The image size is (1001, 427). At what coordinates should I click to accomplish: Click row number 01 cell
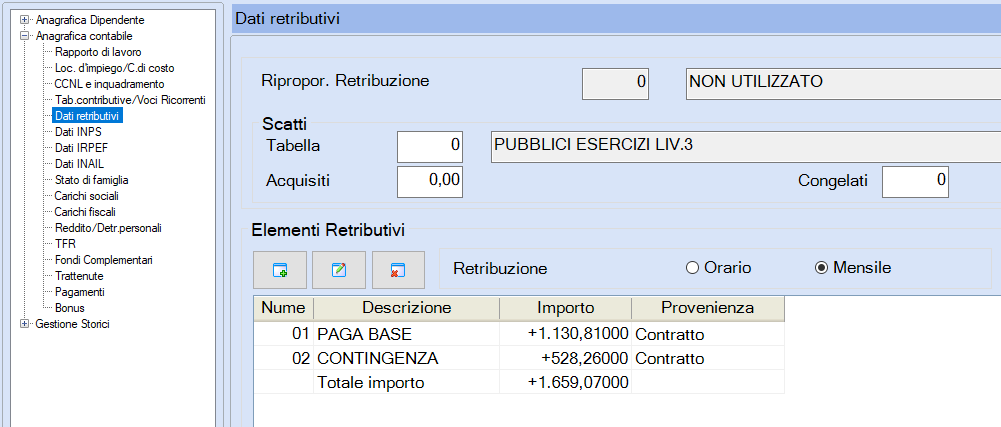coord(283,334)
